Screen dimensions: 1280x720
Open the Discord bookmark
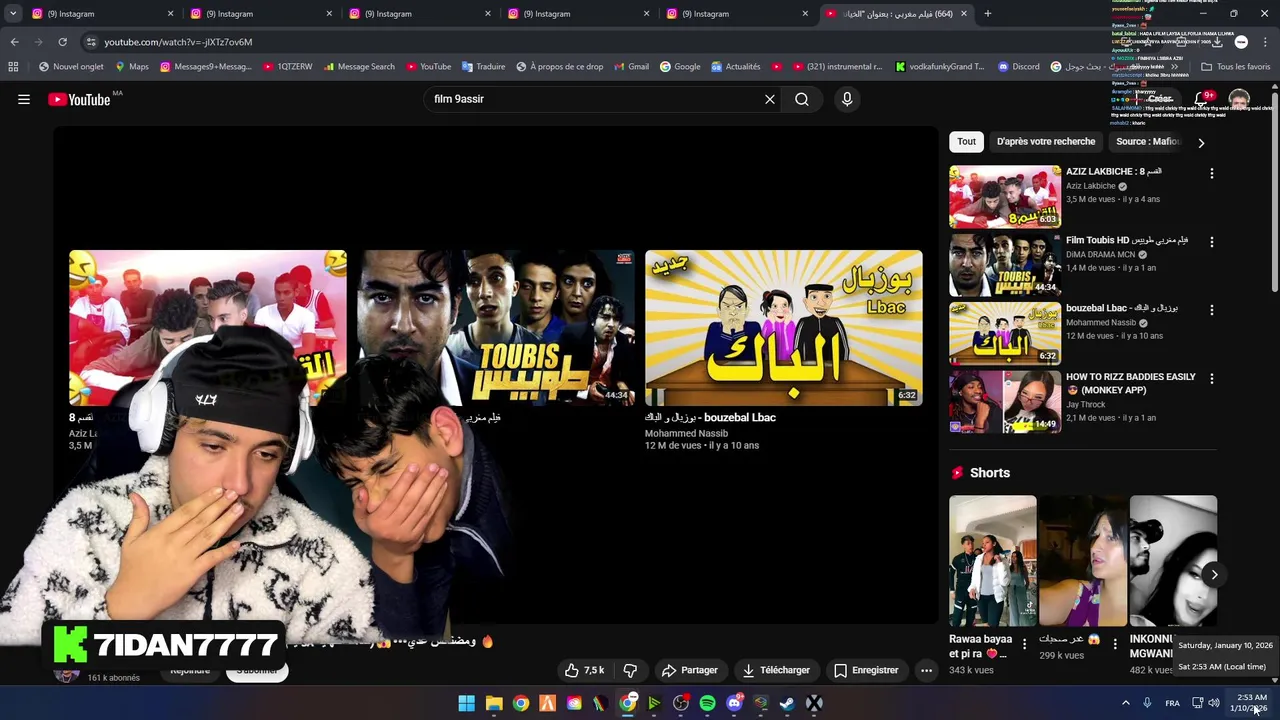1019,67
